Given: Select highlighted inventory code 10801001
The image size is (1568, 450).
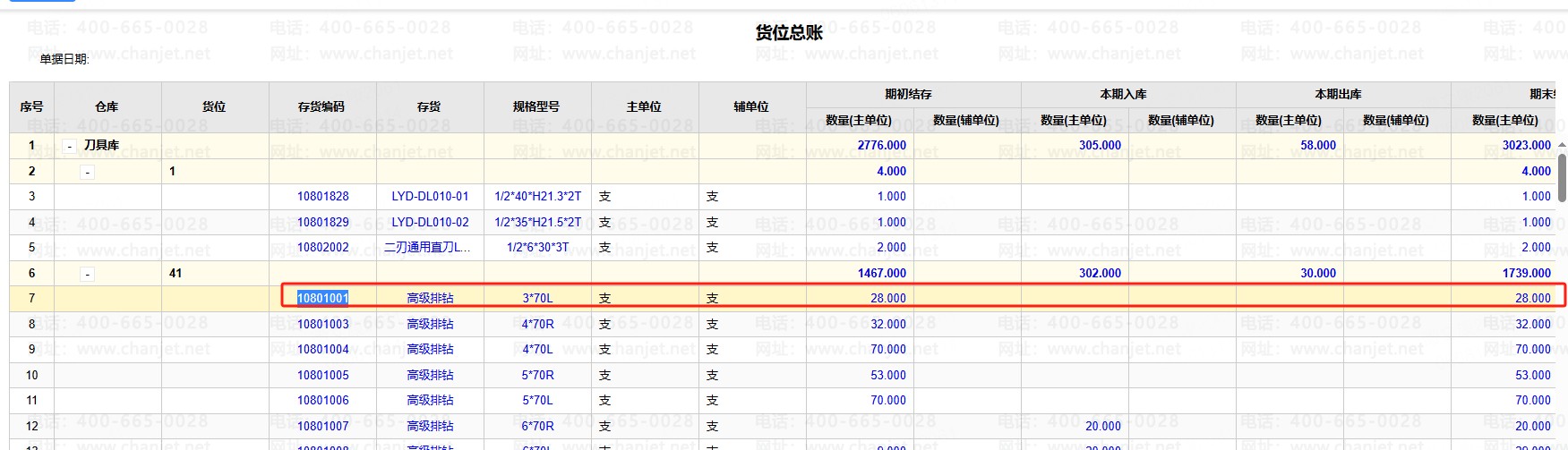Looking at the screenshot, I should point(322,298).
